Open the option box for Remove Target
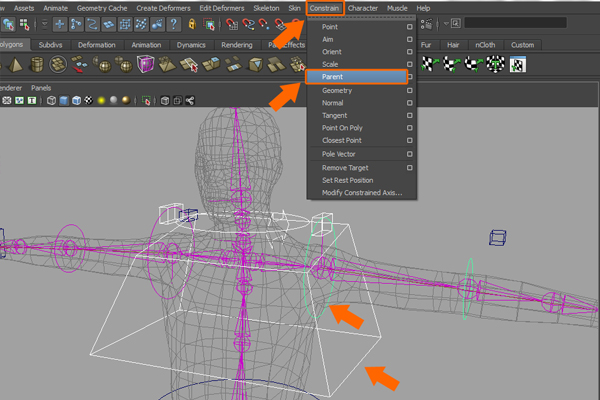Viewport: 600px width, 400px height. [x=409, y=168]
